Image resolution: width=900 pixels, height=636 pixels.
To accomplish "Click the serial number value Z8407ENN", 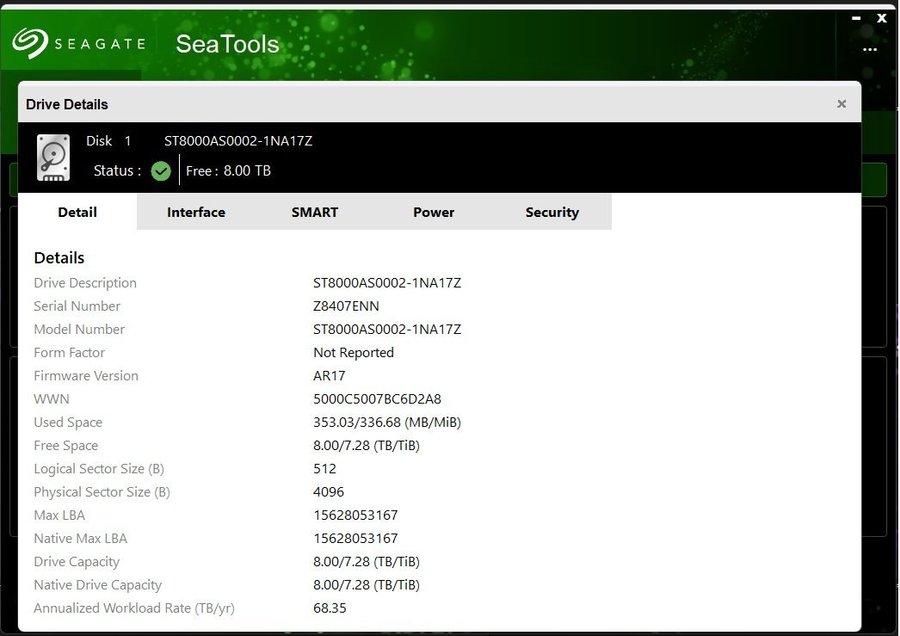I will tap(346, 306).
